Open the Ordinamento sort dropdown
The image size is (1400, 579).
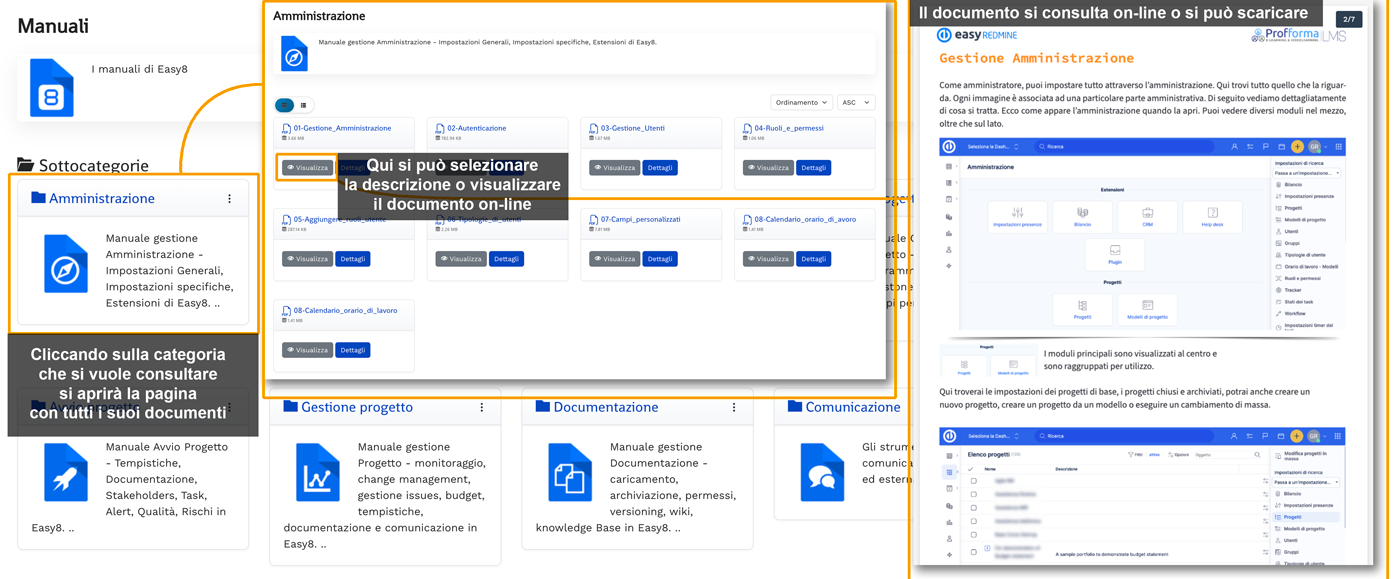pyautogui.click(x=802, y=102)
